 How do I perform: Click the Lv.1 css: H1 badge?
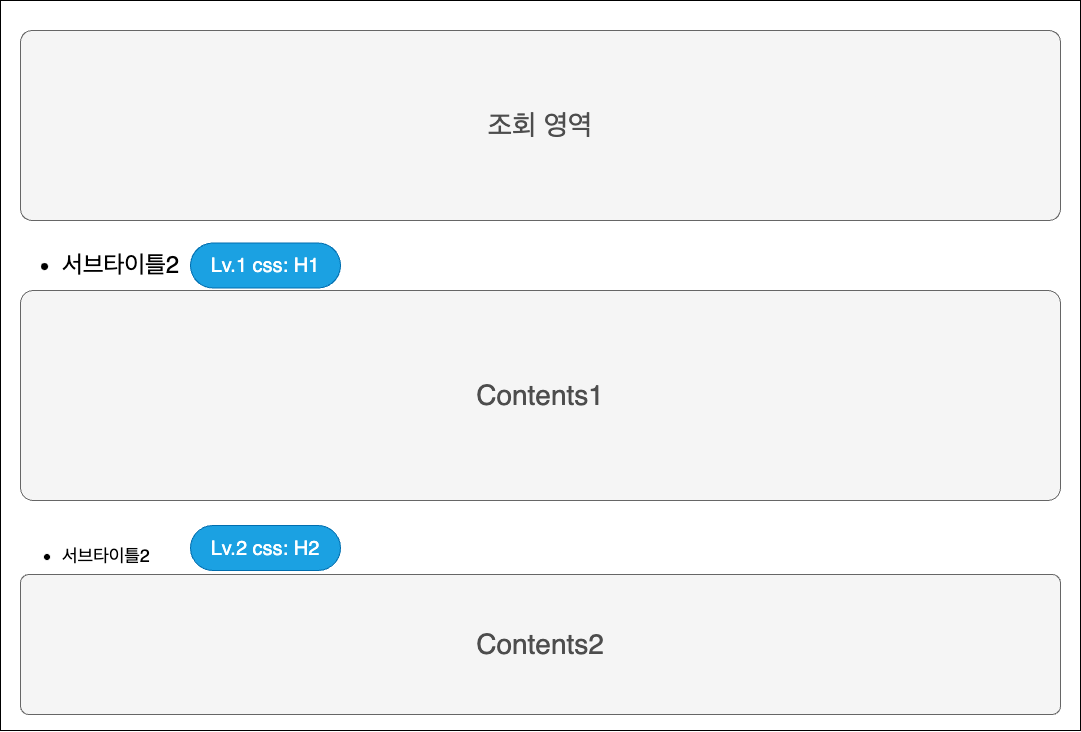pos(265,265)
